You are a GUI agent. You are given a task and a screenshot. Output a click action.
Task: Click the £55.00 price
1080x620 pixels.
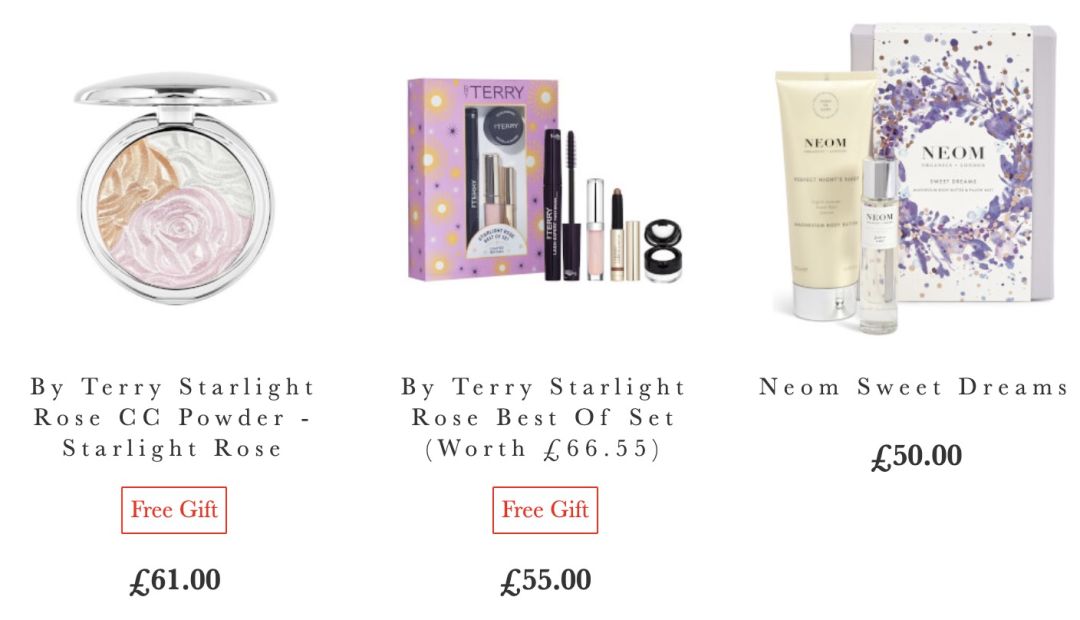[x=546, y=580]
